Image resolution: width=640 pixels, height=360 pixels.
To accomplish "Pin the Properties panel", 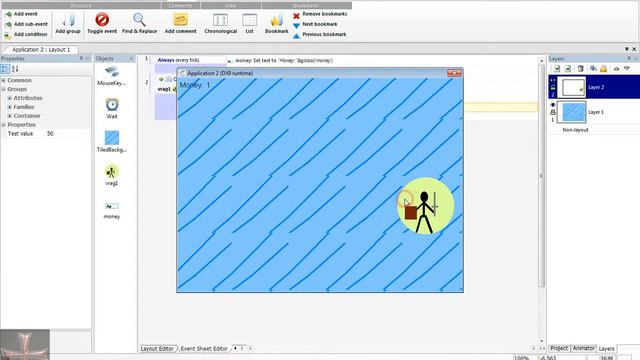I will [81, 59].
